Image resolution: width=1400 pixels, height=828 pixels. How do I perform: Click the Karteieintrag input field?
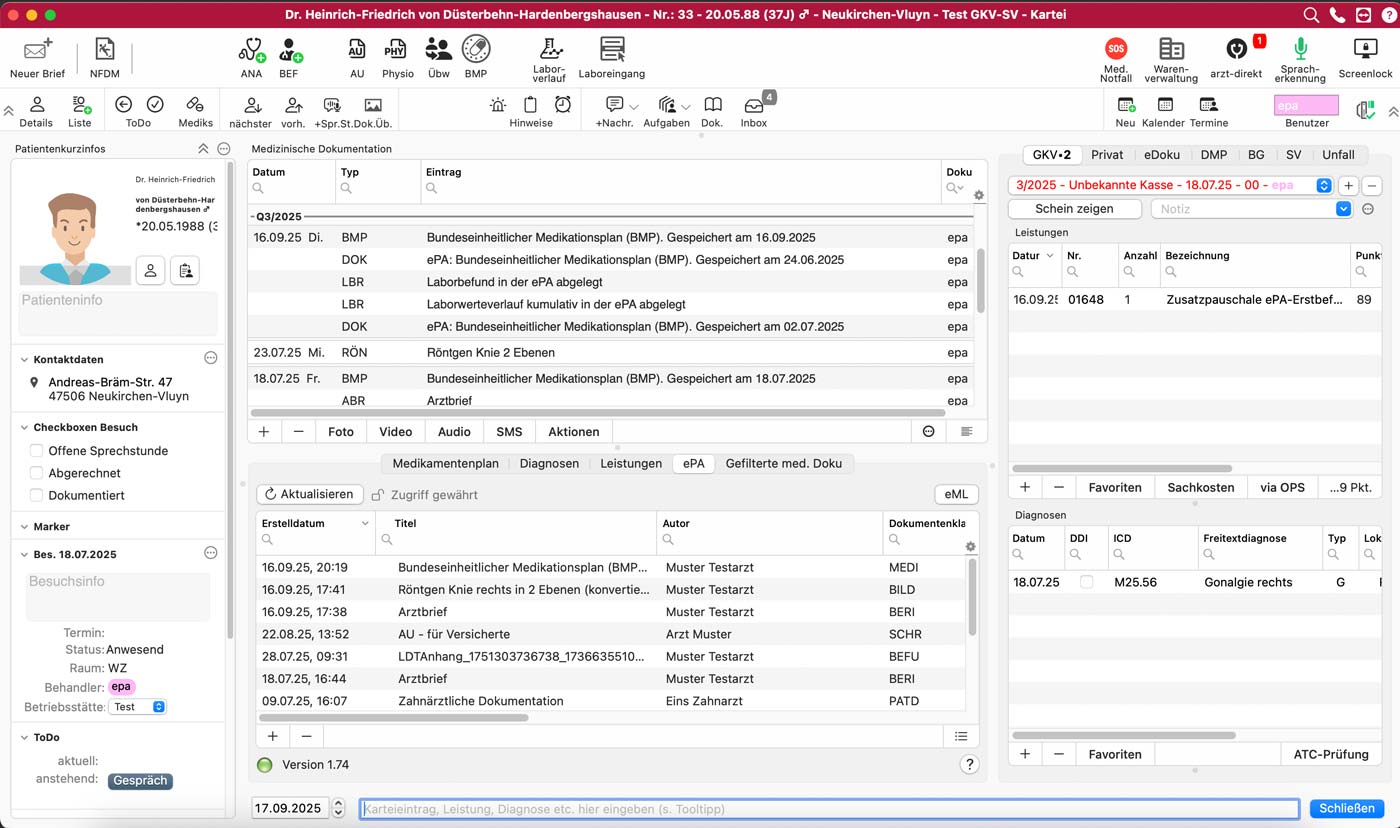(828, 809)
